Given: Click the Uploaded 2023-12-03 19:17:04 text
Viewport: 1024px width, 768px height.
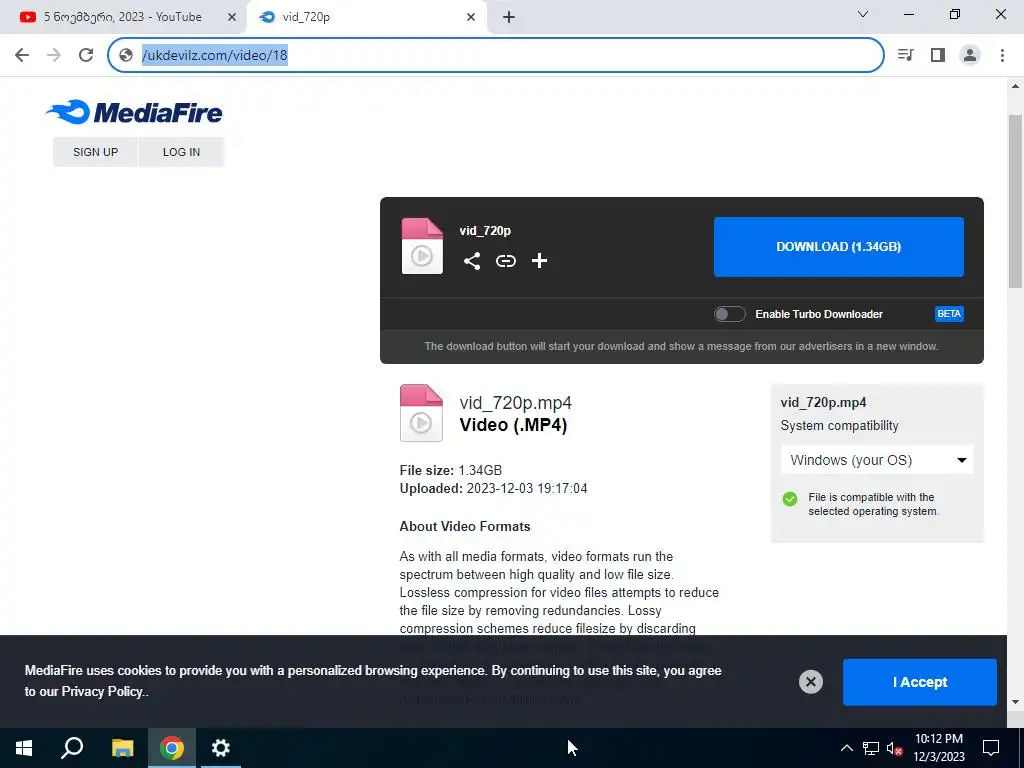Looking at the screenshot, I should pyautogui.click(x=493, y=488).
